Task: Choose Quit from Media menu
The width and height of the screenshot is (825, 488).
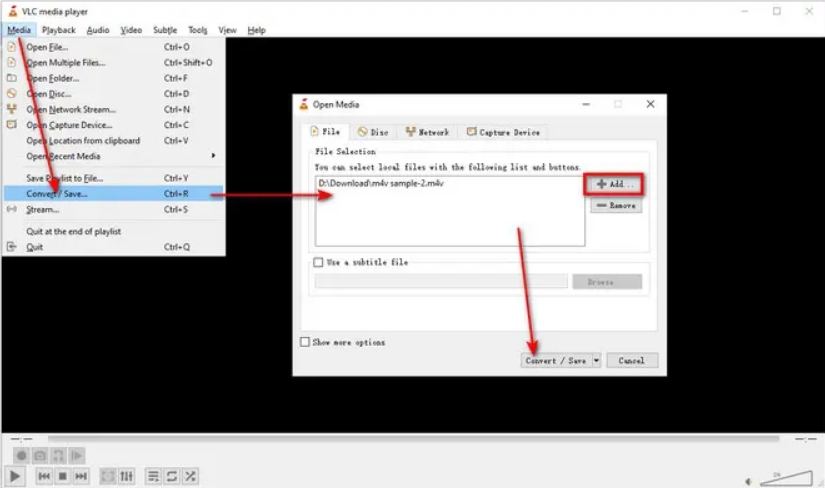Action: click(114, 247)
